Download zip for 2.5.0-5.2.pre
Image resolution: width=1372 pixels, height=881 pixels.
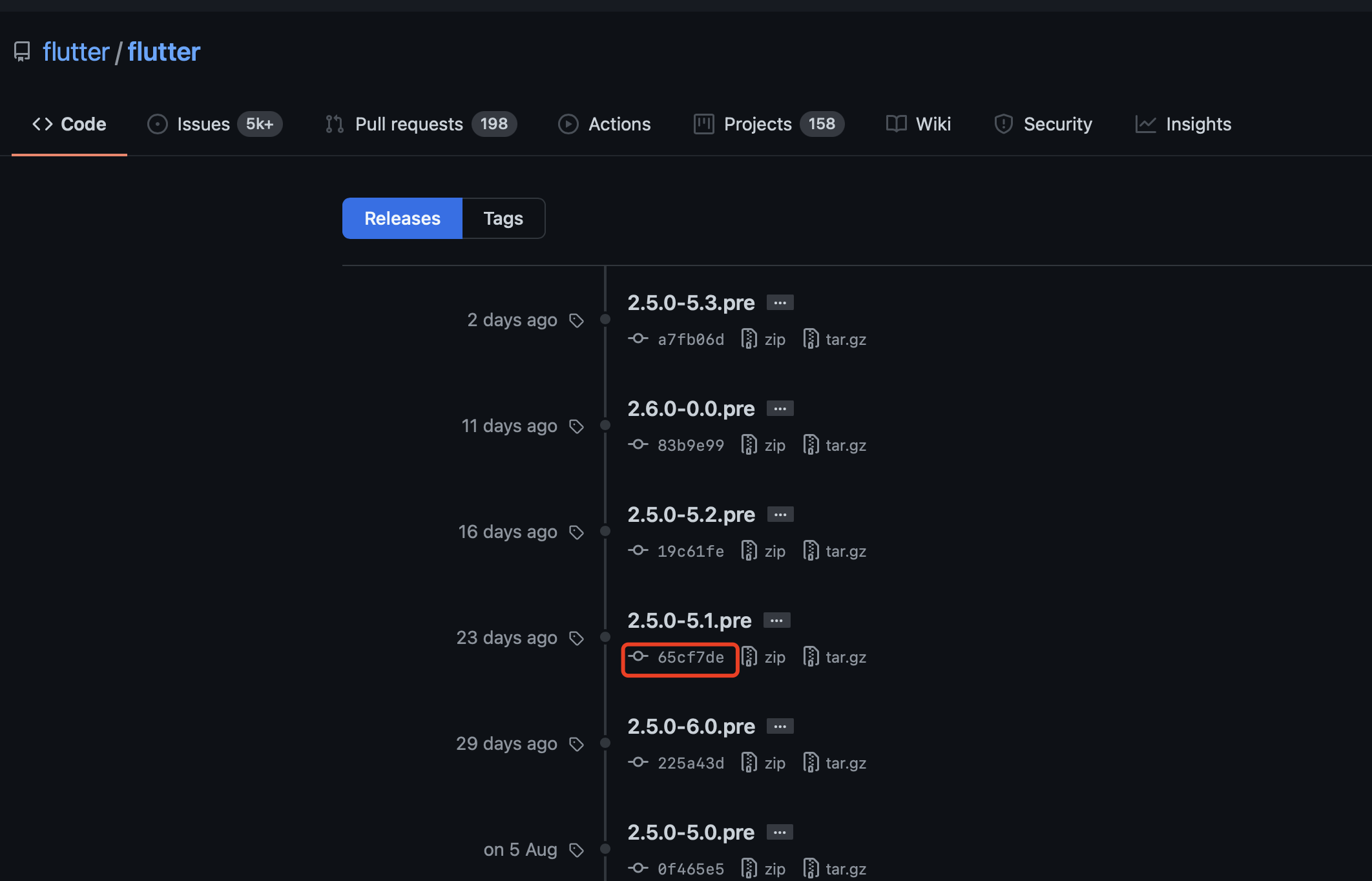(x=764, y=551)
